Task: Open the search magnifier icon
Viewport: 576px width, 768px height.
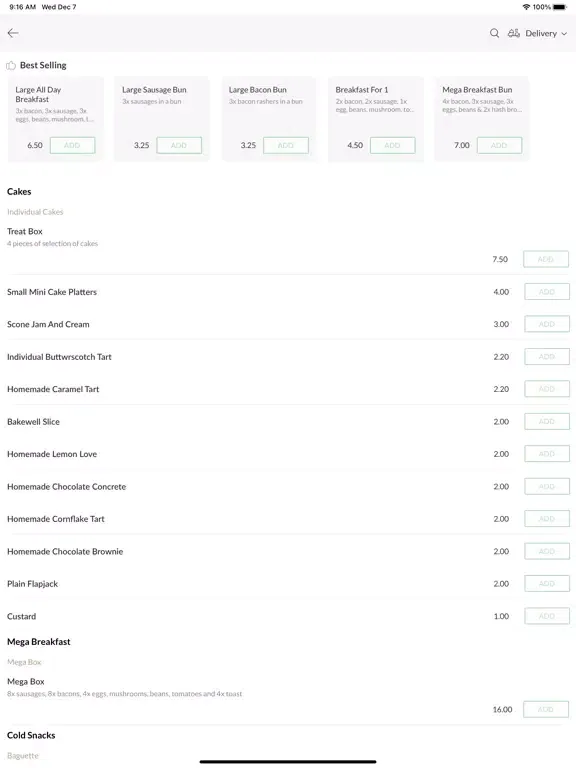Action: [494, 33]
